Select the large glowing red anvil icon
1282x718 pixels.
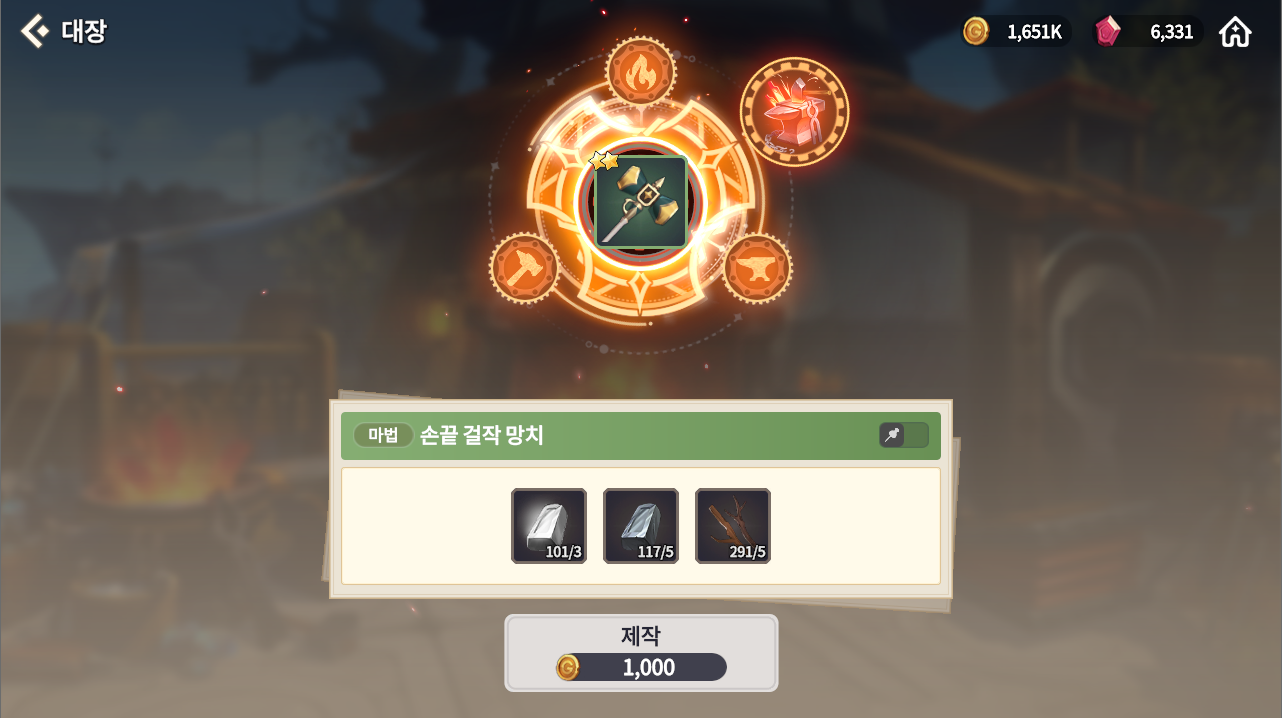[x=794, y=111]
